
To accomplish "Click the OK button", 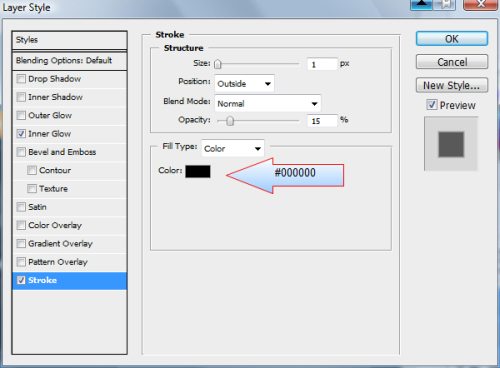I will click(x=452, y=39).
